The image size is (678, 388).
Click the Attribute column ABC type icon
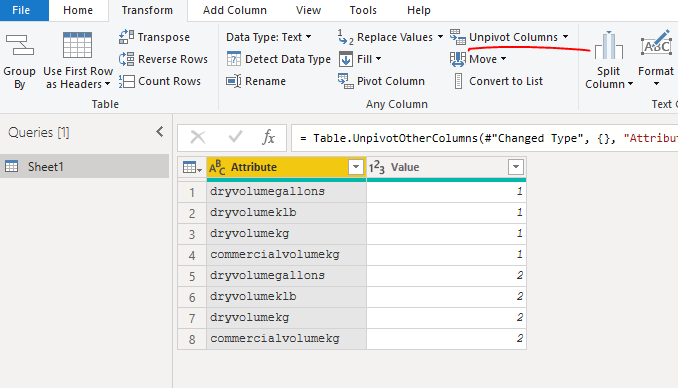217,167
